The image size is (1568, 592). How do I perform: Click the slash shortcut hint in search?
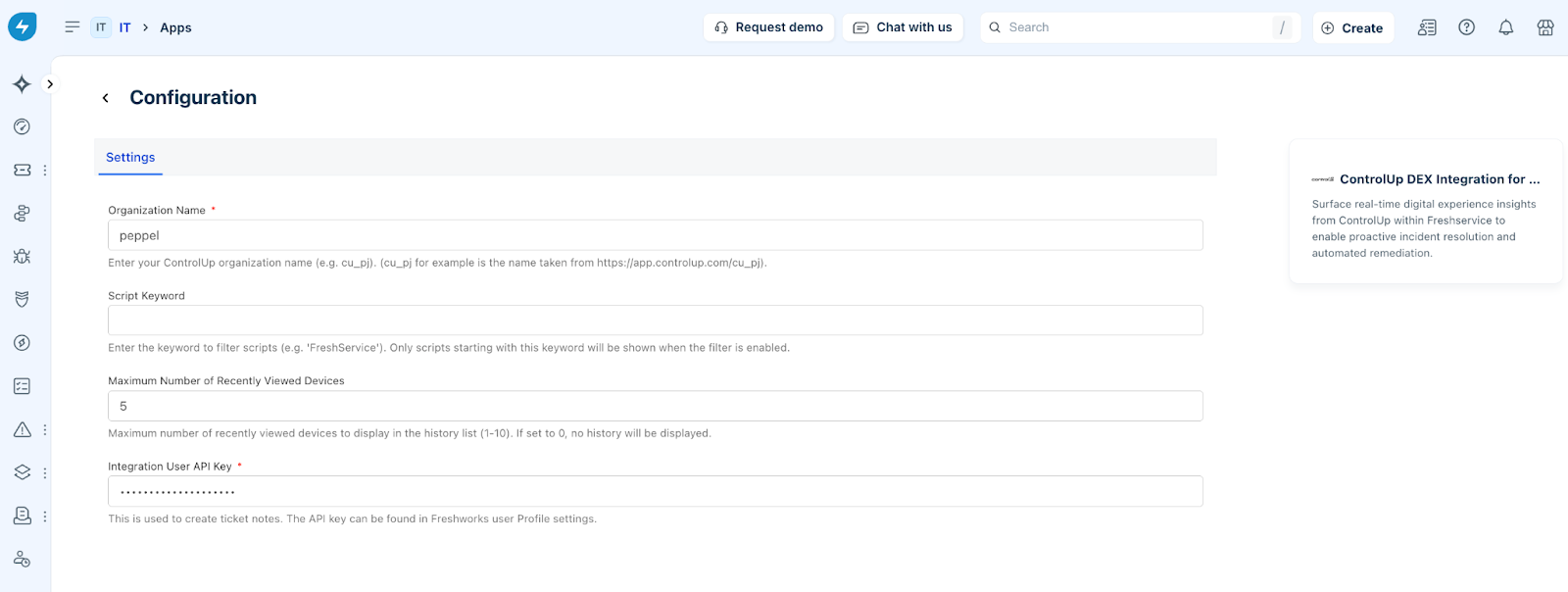pyautogui.click(x=1282, y=27)
